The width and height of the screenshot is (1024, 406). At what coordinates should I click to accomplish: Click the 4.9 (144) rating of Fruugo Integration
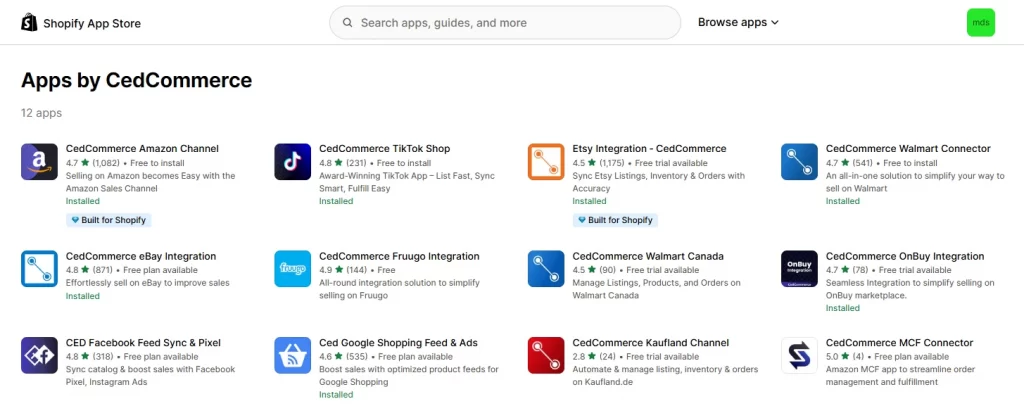[x=343, y=270]
